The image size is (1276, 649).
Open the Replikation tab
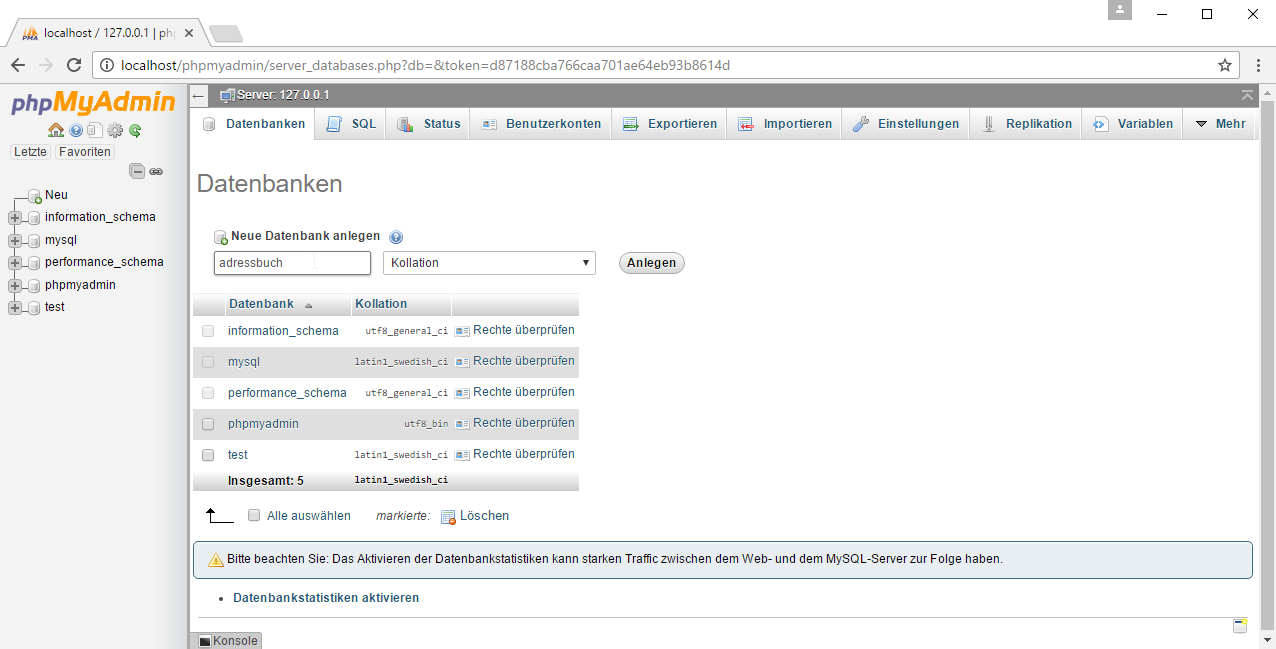coord(1026,124)
